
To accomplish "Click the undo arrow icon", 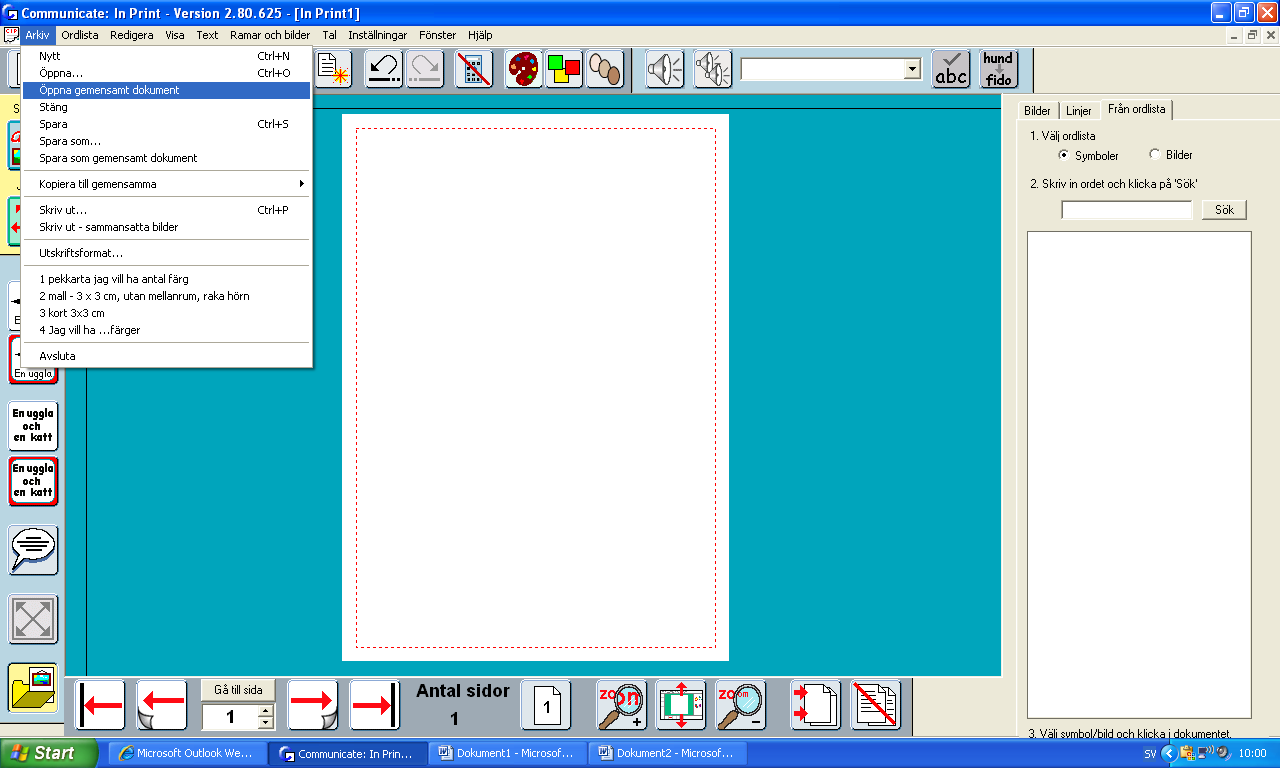I will click(x=384, y=69).
